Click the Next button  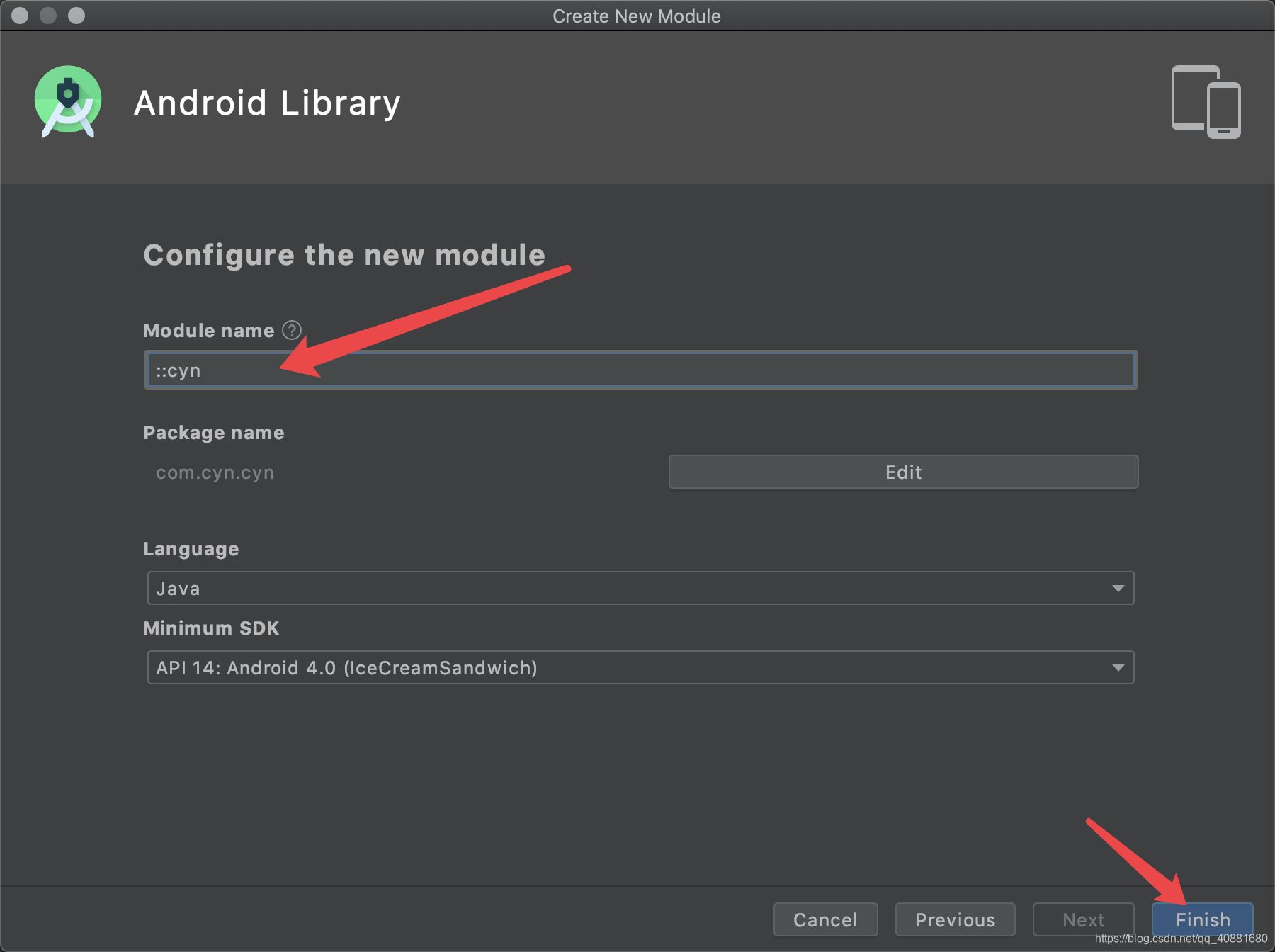pyautogui.click(x=1083, y=919)
